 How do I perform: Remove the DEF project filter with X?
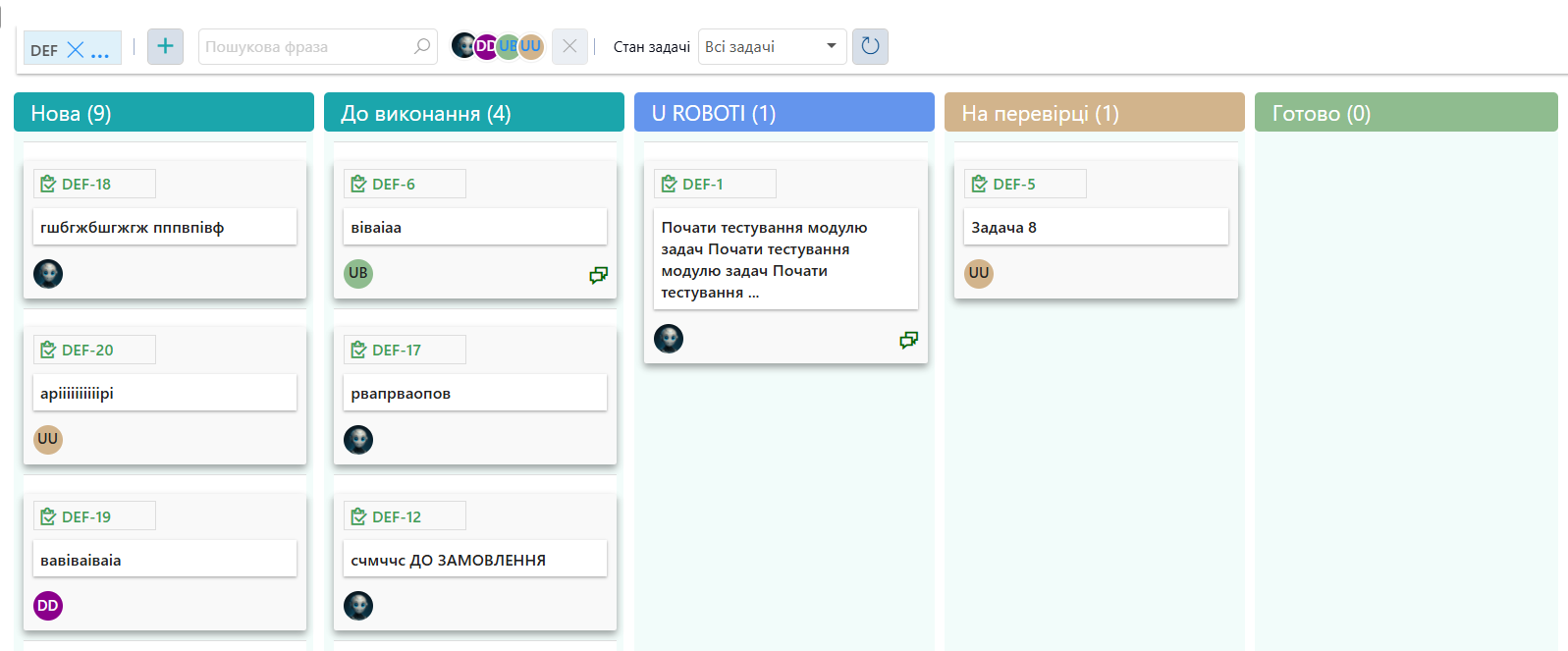76,49
